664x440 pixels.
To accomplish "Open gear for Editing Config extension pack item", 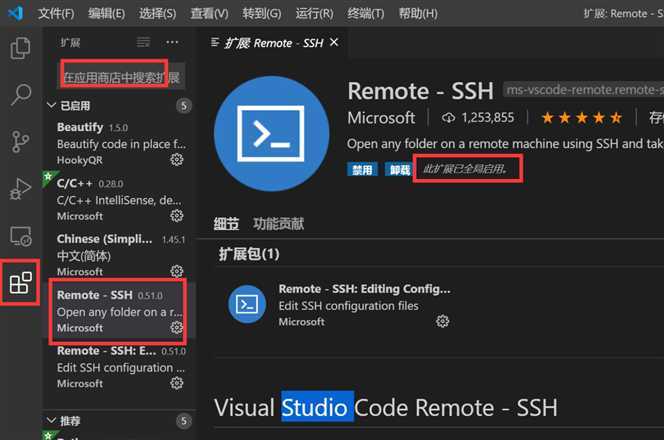I will click(443, 321).
